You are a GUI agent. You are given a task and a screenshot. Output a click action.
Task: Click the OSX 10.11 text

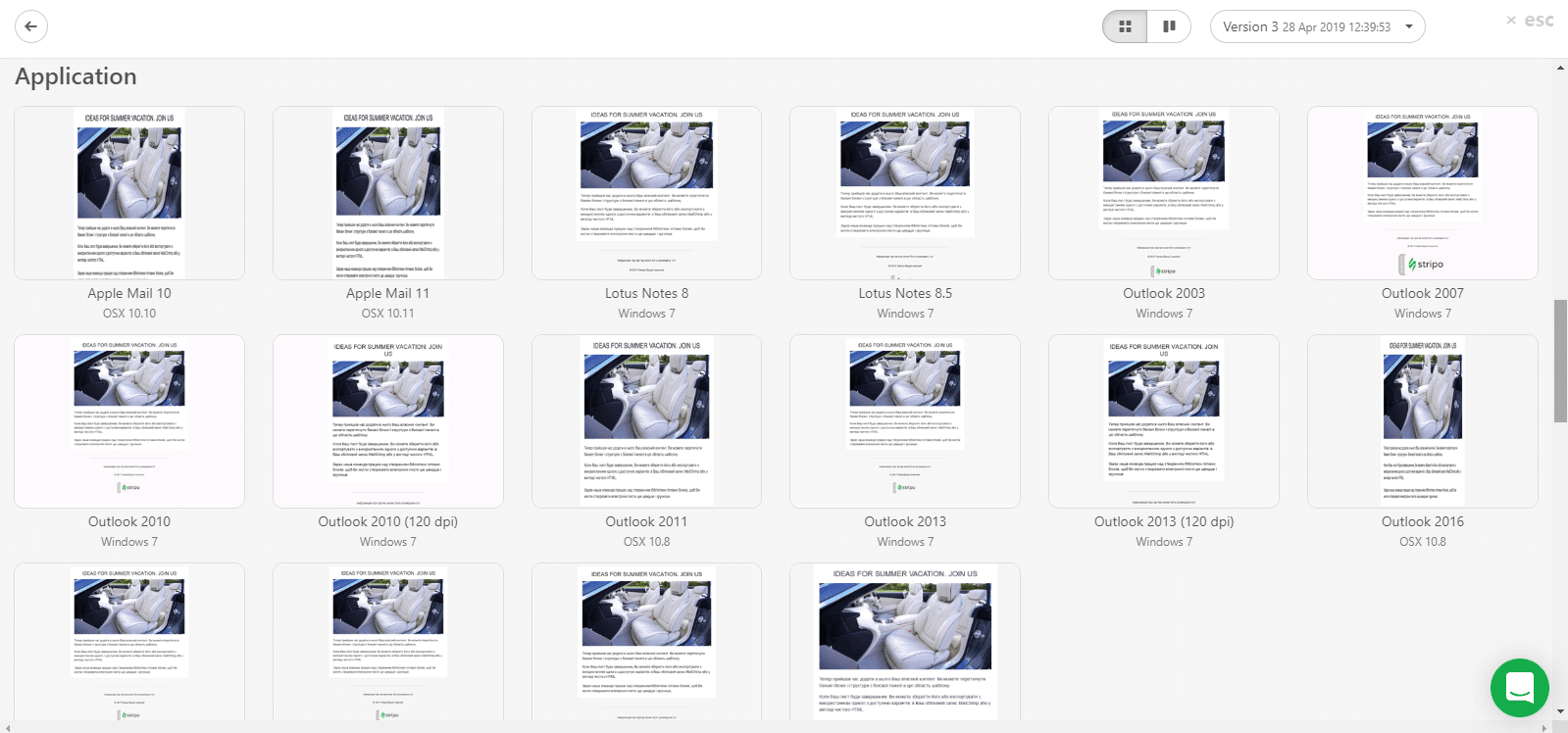(x=388, y=314)
